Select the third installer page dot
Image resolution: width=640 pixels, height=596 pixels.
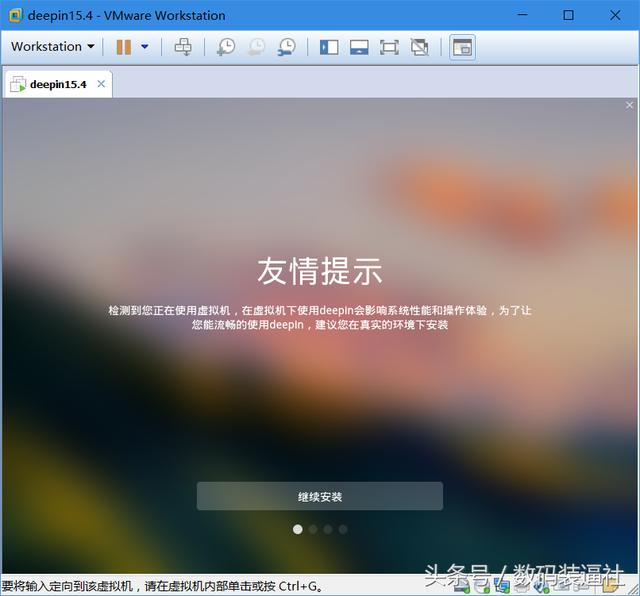[x=328, y=529]
